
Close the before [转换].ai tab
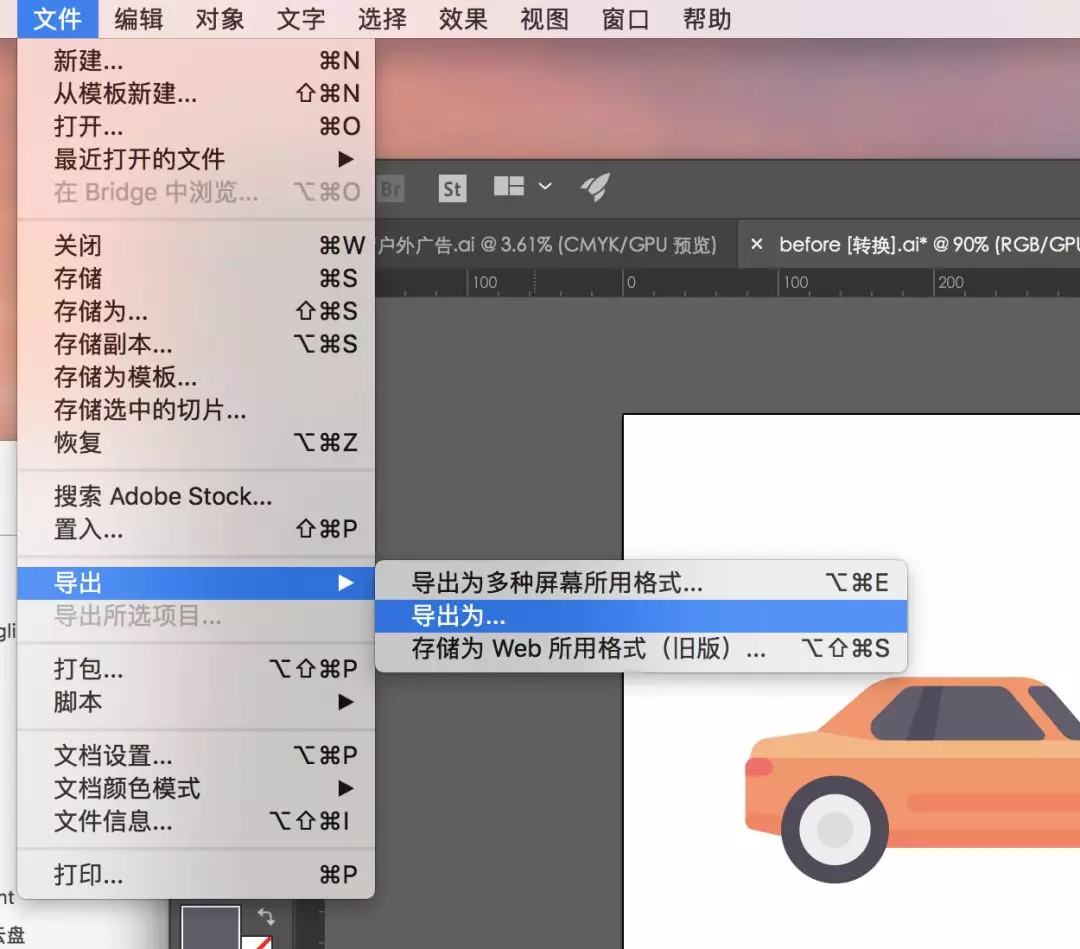(x=756, y=244)
